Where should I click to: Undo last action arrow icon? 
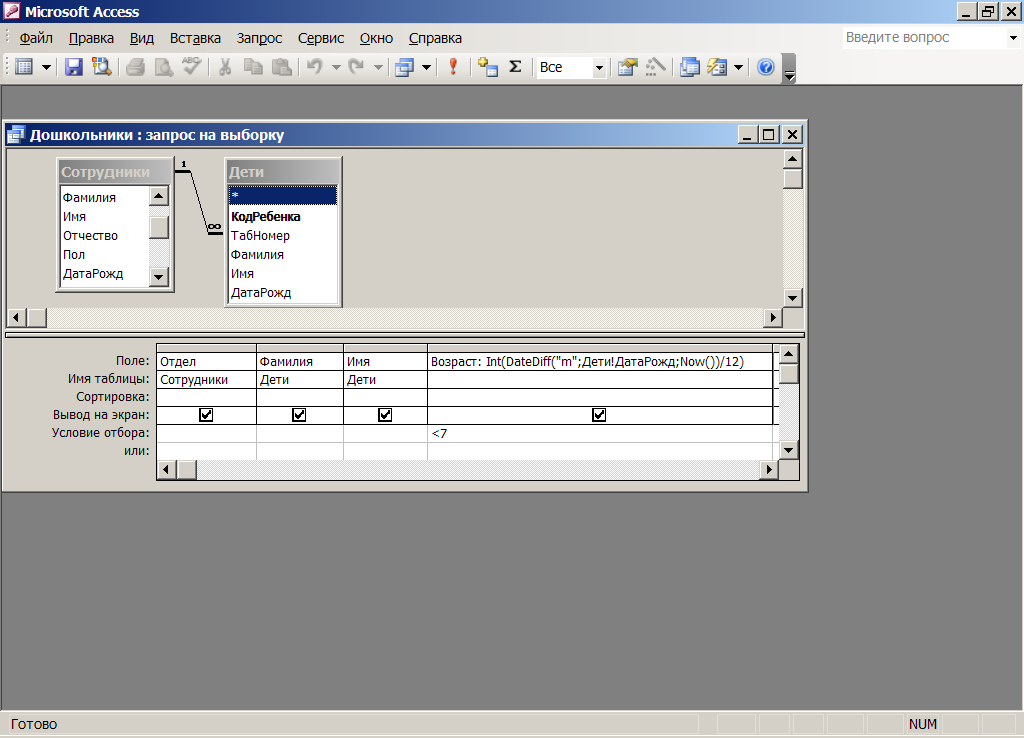click(315, 67)
